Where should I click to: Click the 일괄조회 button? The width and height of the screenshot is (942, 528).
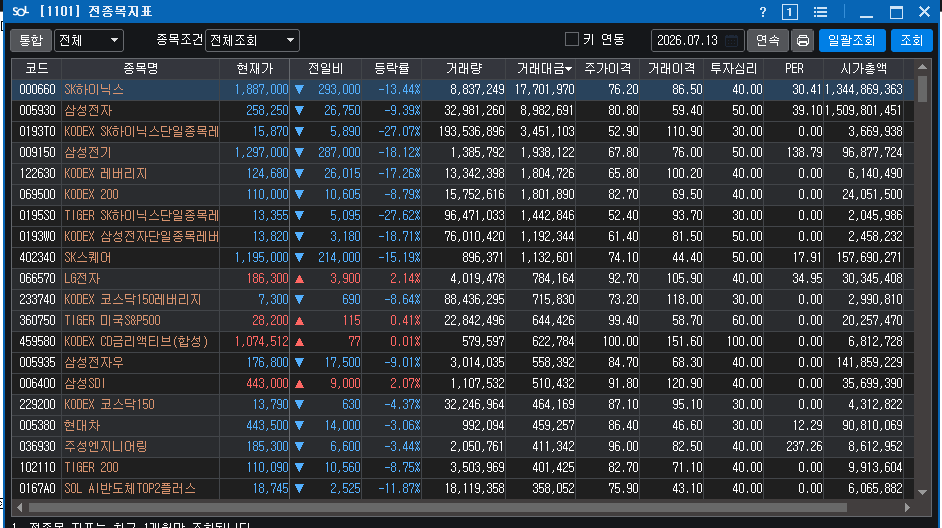click(852, 40)
